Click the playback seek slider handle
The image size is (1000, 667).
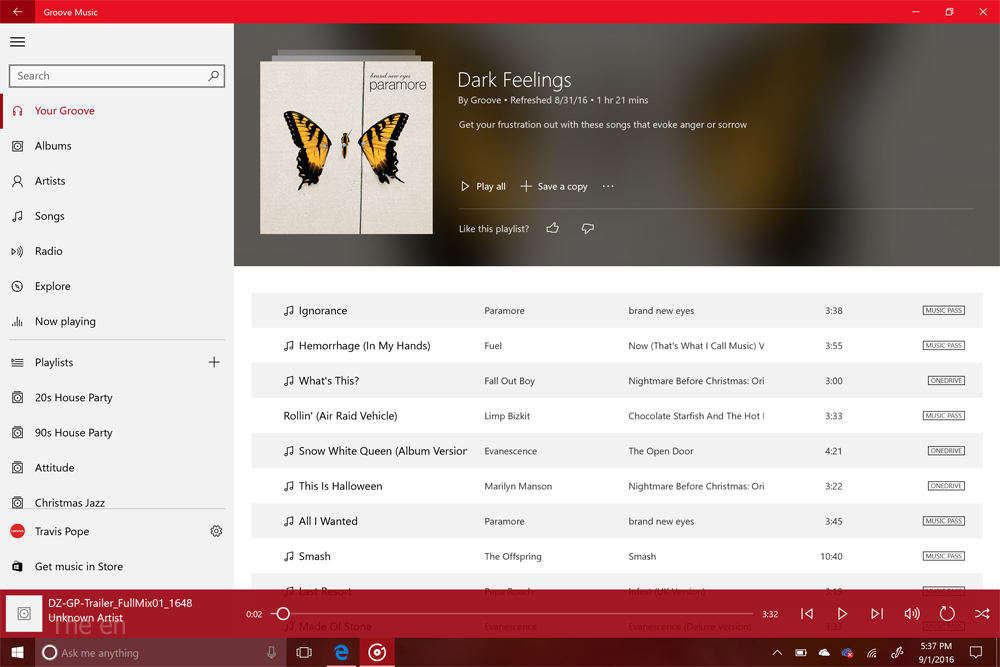(x=283, y=613)
